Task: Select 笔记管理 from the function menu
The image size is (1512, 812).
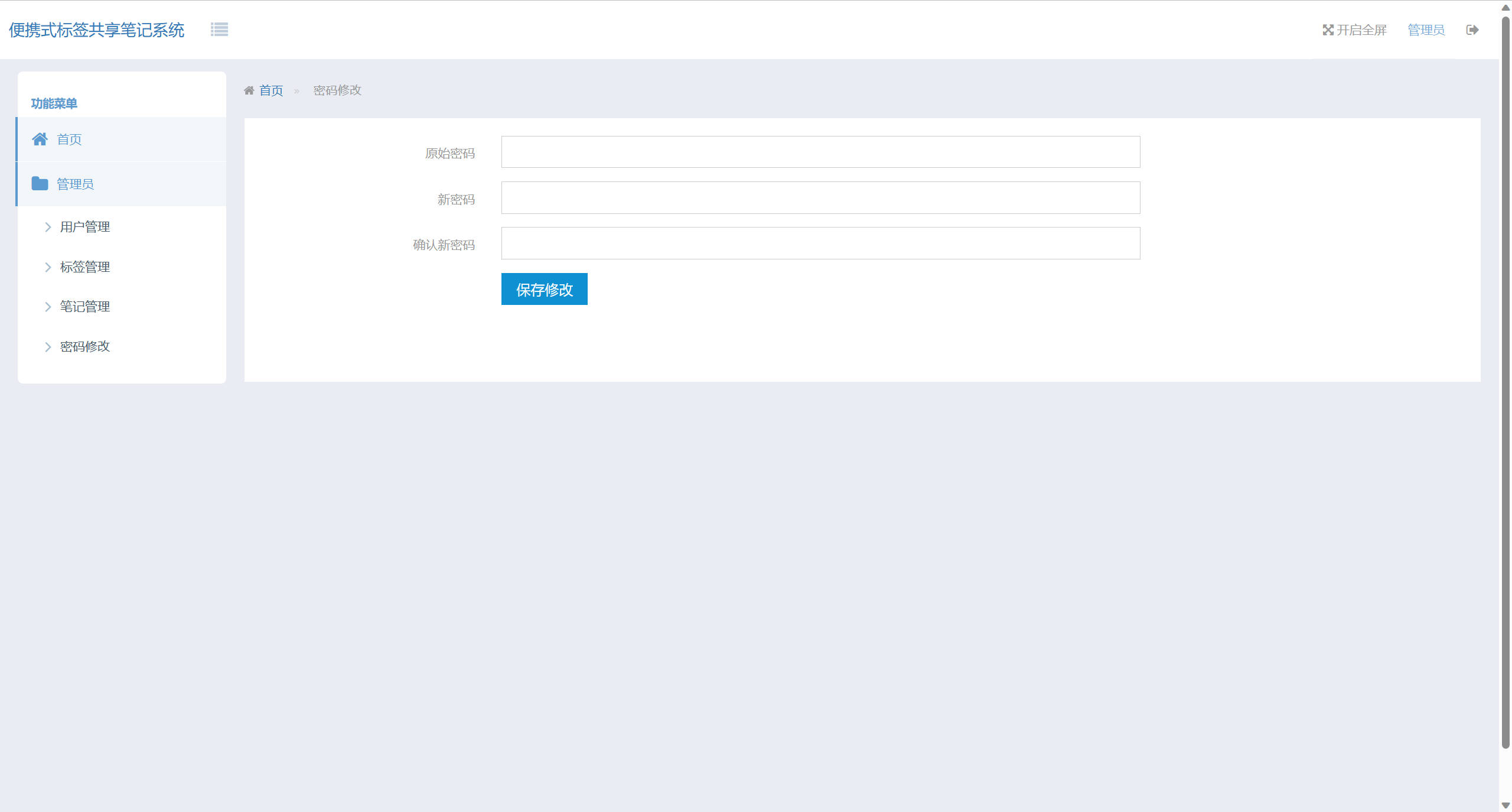Action: [x=85, y=307]
